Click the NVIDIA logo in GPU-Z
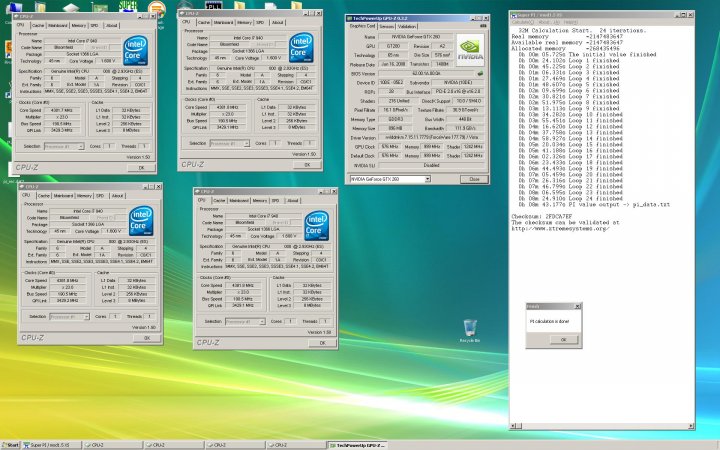Viewport: 720px width, 450px height. pyautogui.click(x=470, y=51)
